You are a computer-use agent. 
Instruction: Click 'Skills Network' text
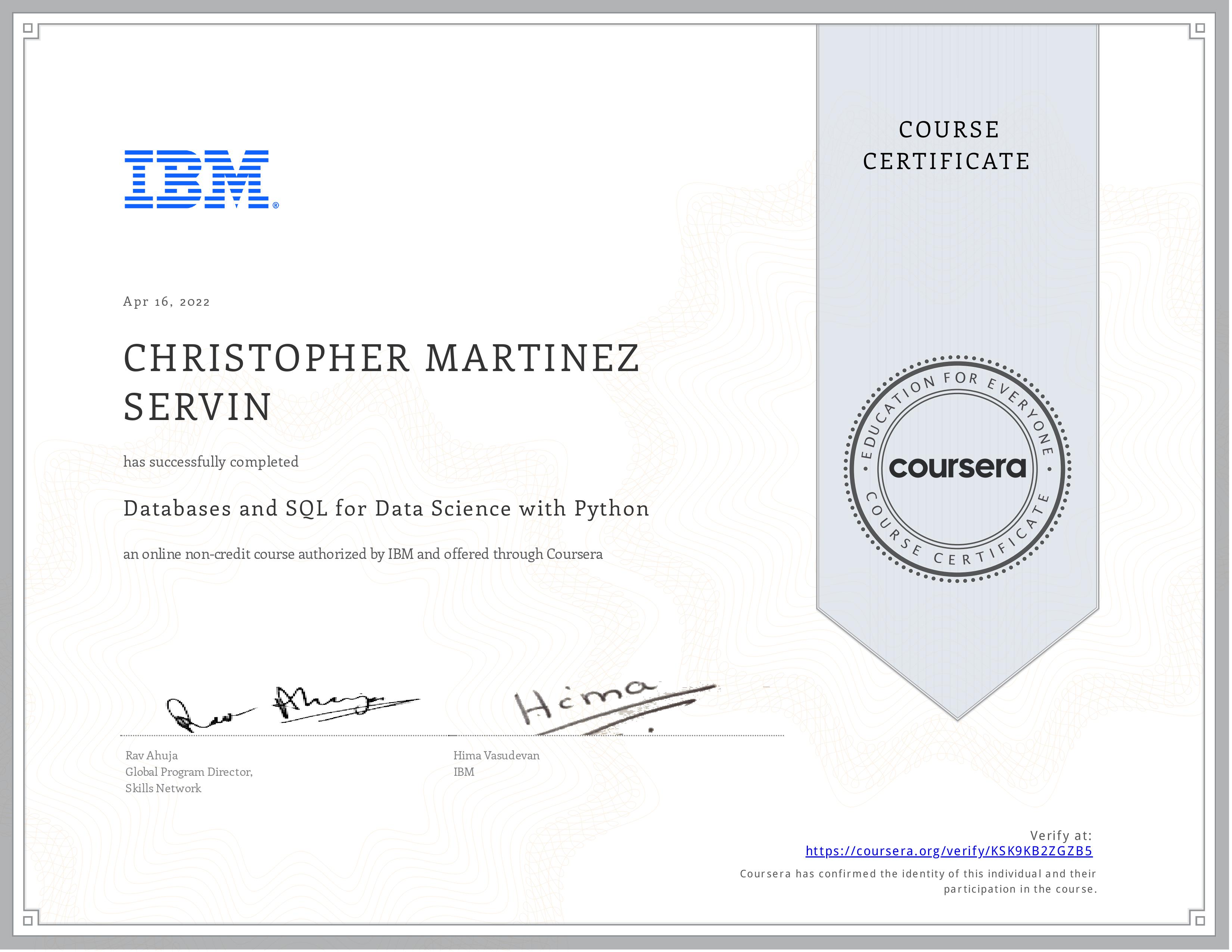click(163, 788)
